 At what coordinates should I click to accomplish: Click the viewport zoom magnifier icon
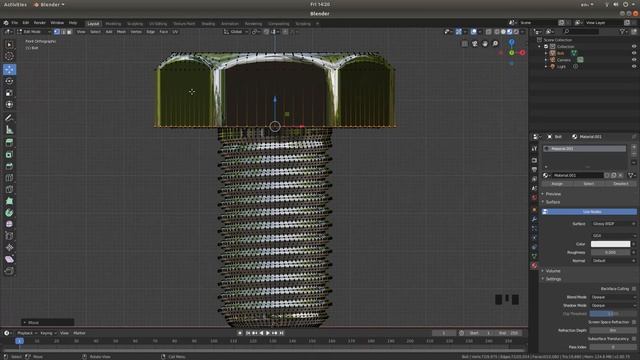(x=495, y=44)
